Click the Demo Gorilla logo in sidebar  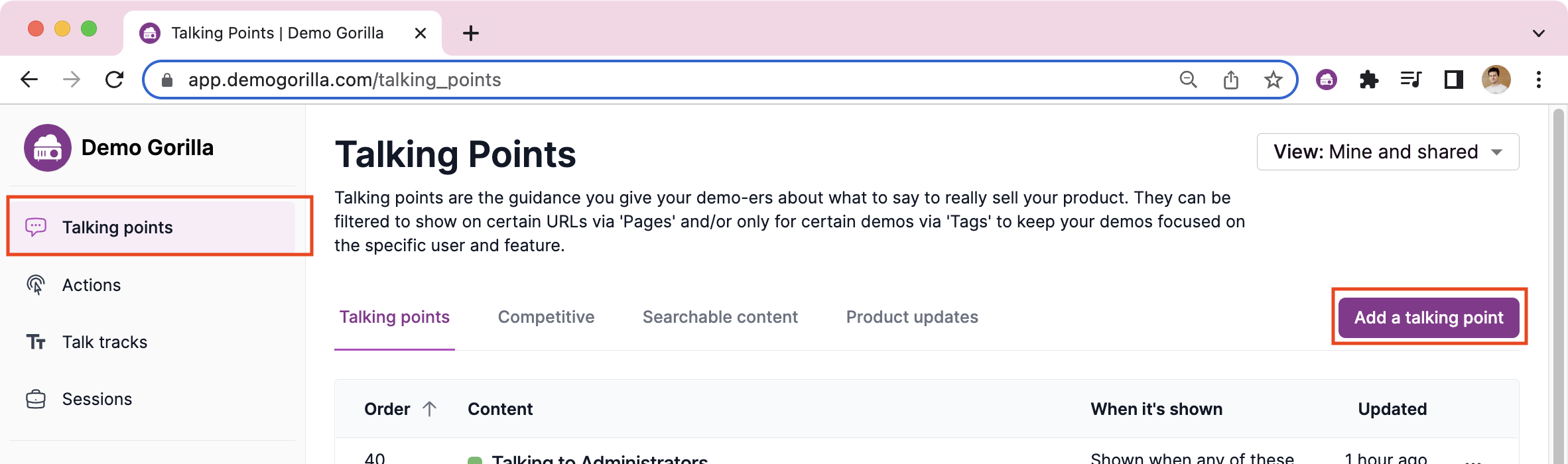[x=48, y=148]
